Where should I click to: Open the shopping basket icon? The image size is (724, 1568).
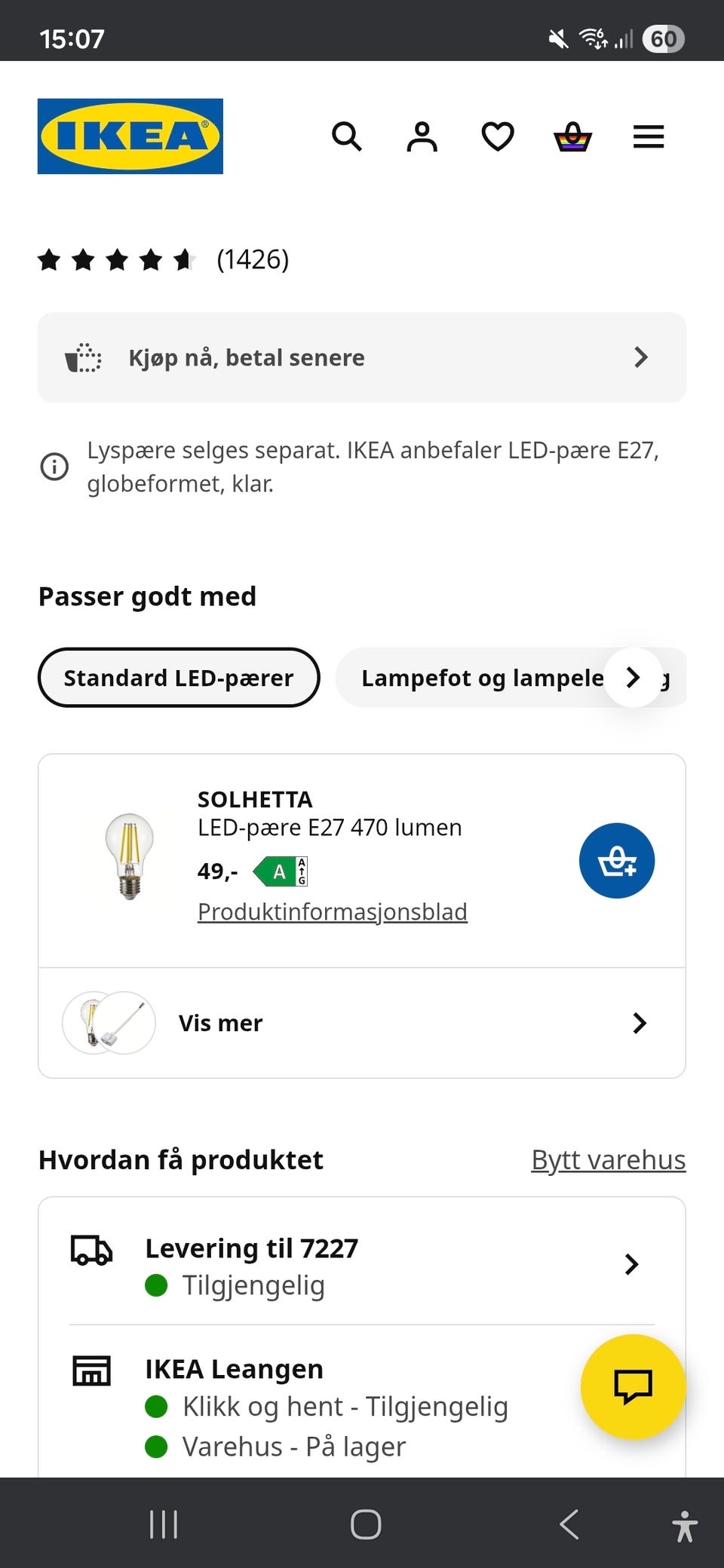pyautogui.click(x=573, y=136)
